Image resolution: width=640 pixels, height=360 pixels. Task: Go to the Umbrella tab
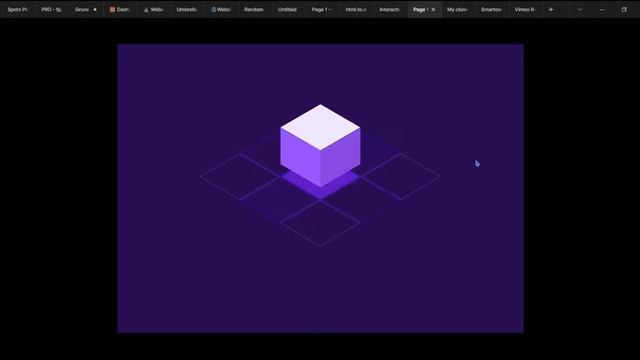(186, 9)
